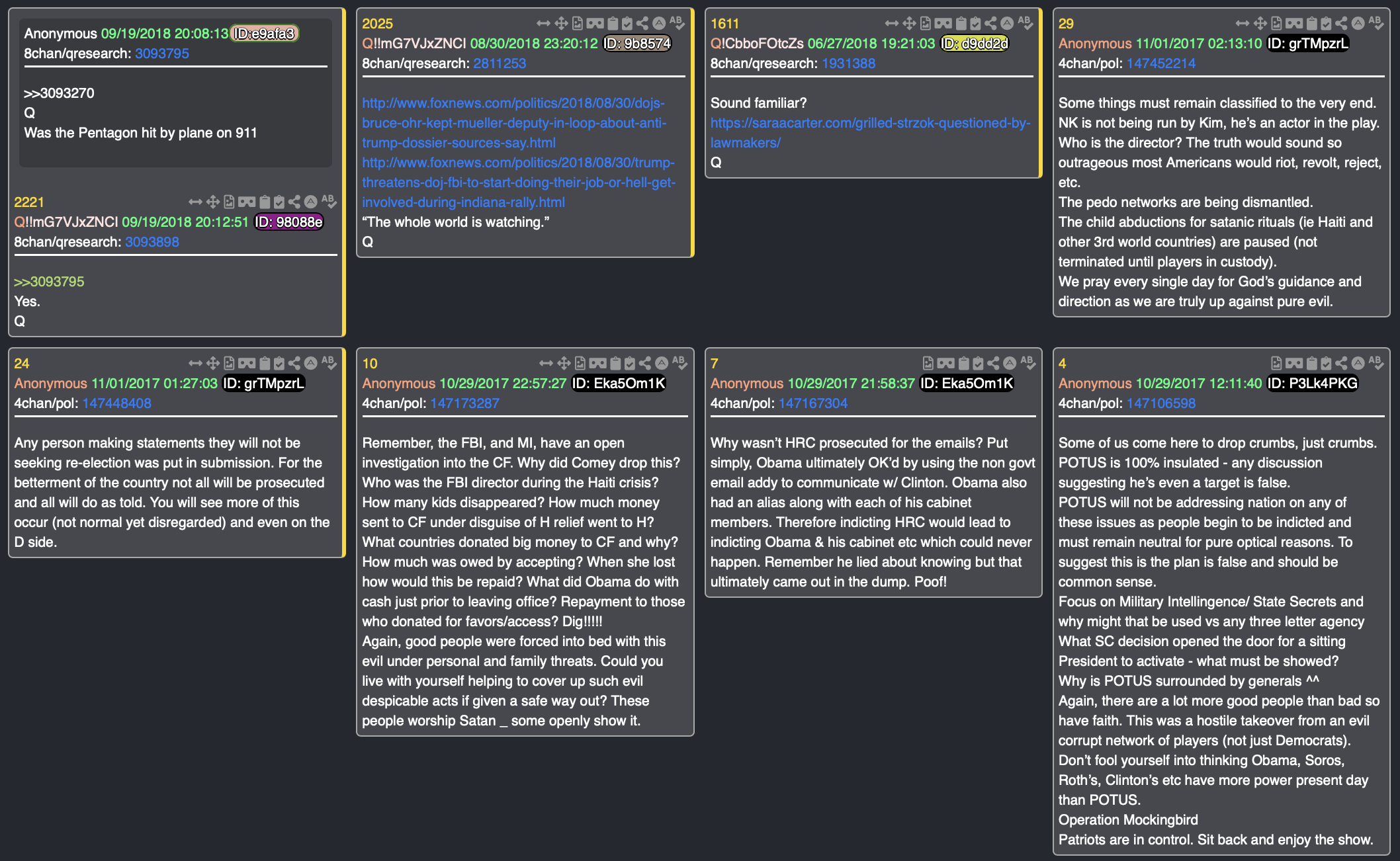Click the clipboard checkmark icon on post 7
This screenshot has height=861, width=1400.
click(978, 363)
